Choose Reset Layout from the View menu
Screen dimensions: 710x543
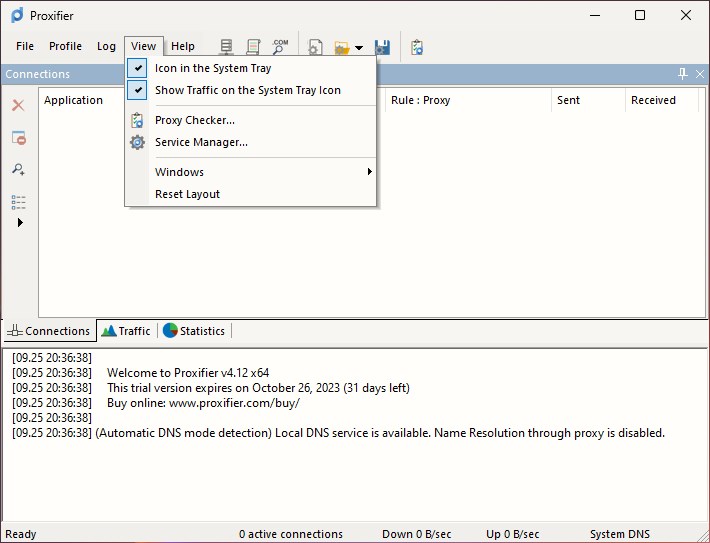click(187, 194)
